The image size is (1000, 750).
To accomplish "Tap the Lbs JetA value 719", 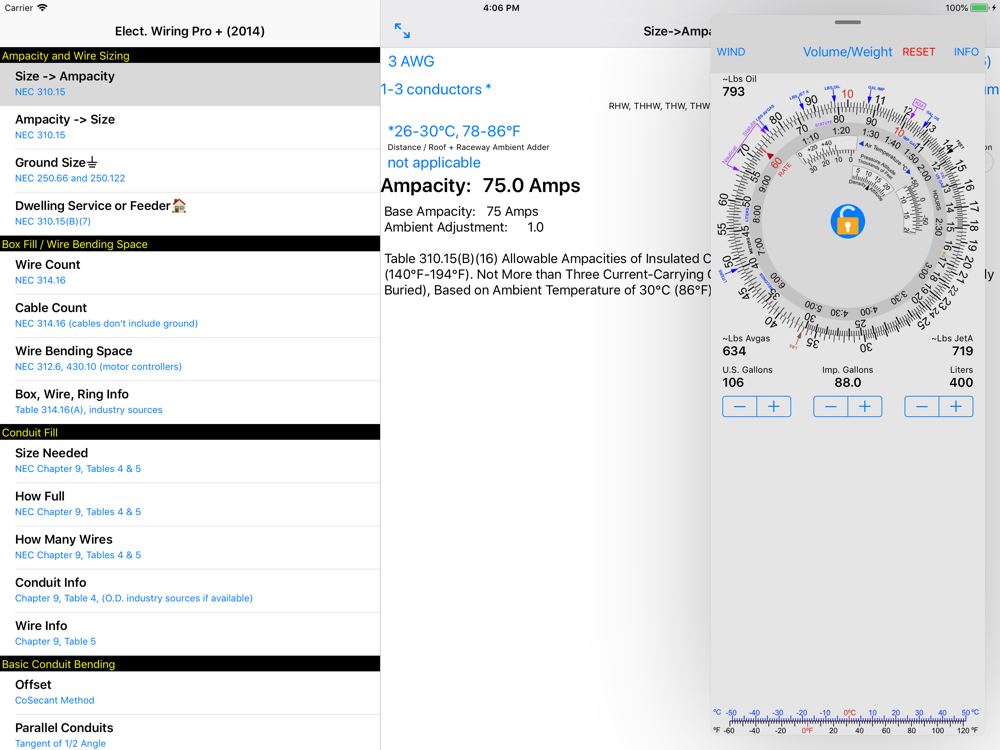I will [962, 351].
